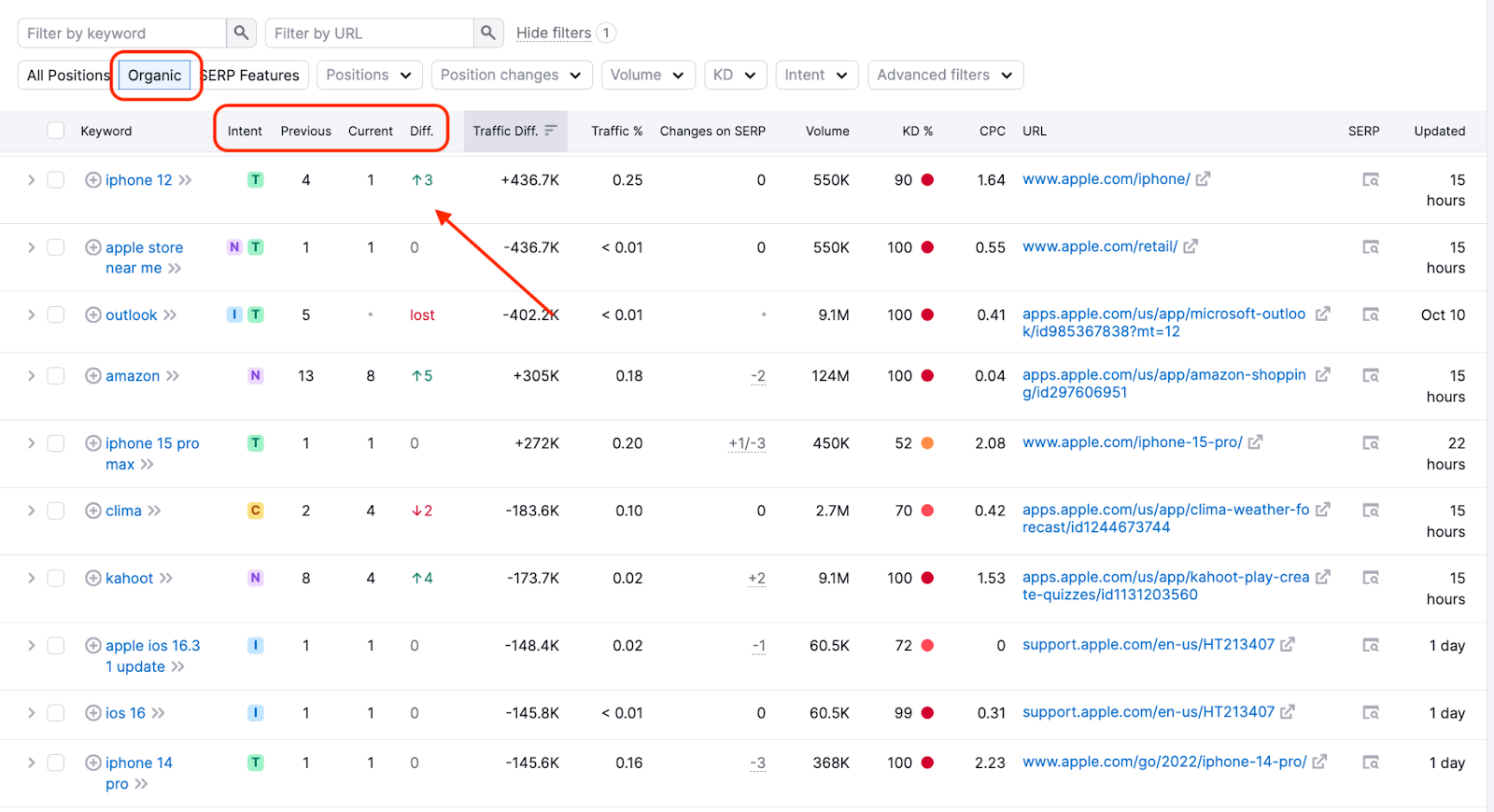The width and height of the screenshot is (1494, 812).
Task: Click the plus icon beside amazon keyword
Action: pos(93,376)
